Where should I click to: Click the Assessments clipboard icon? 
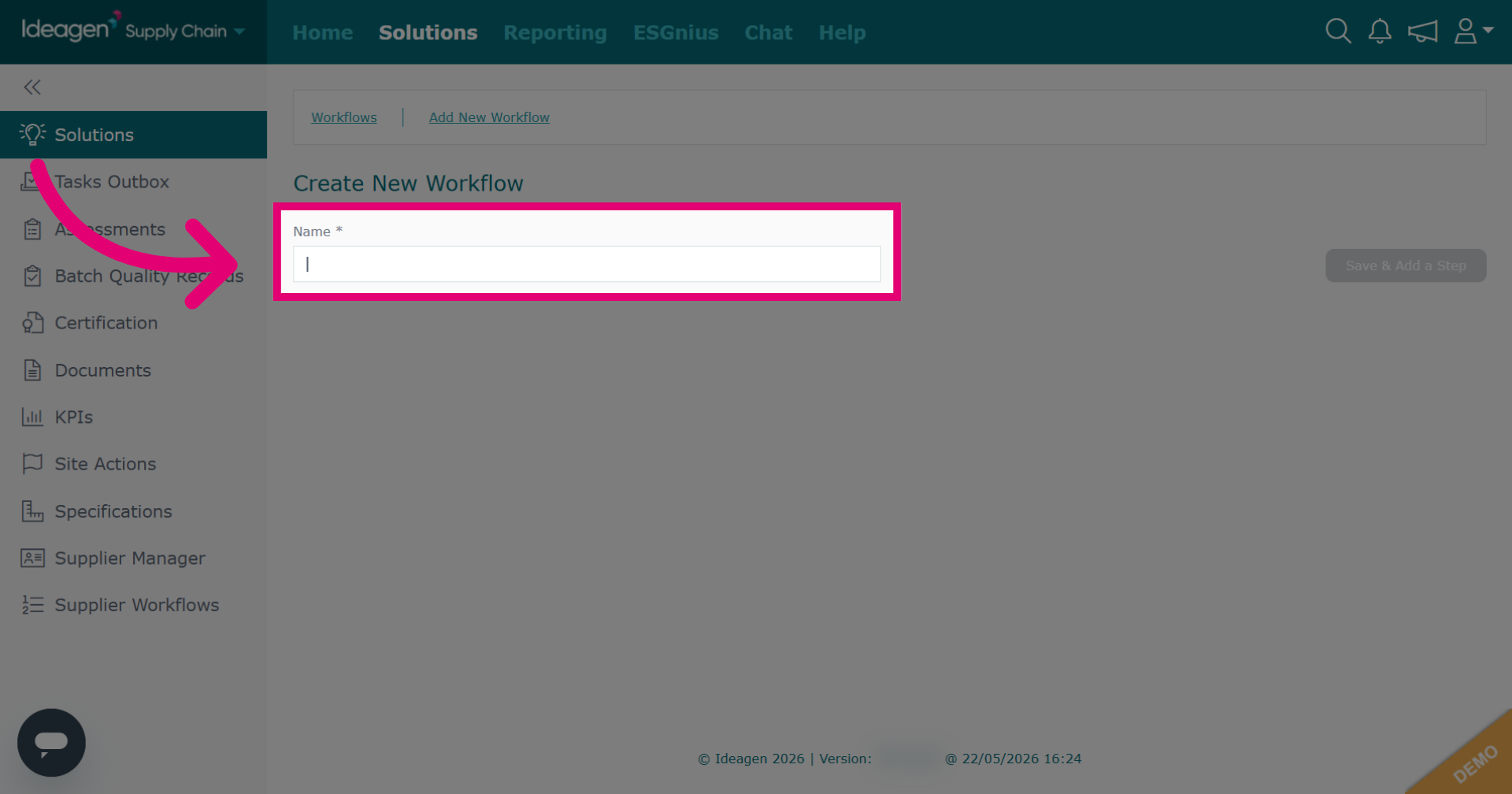(x=32, y=229)
